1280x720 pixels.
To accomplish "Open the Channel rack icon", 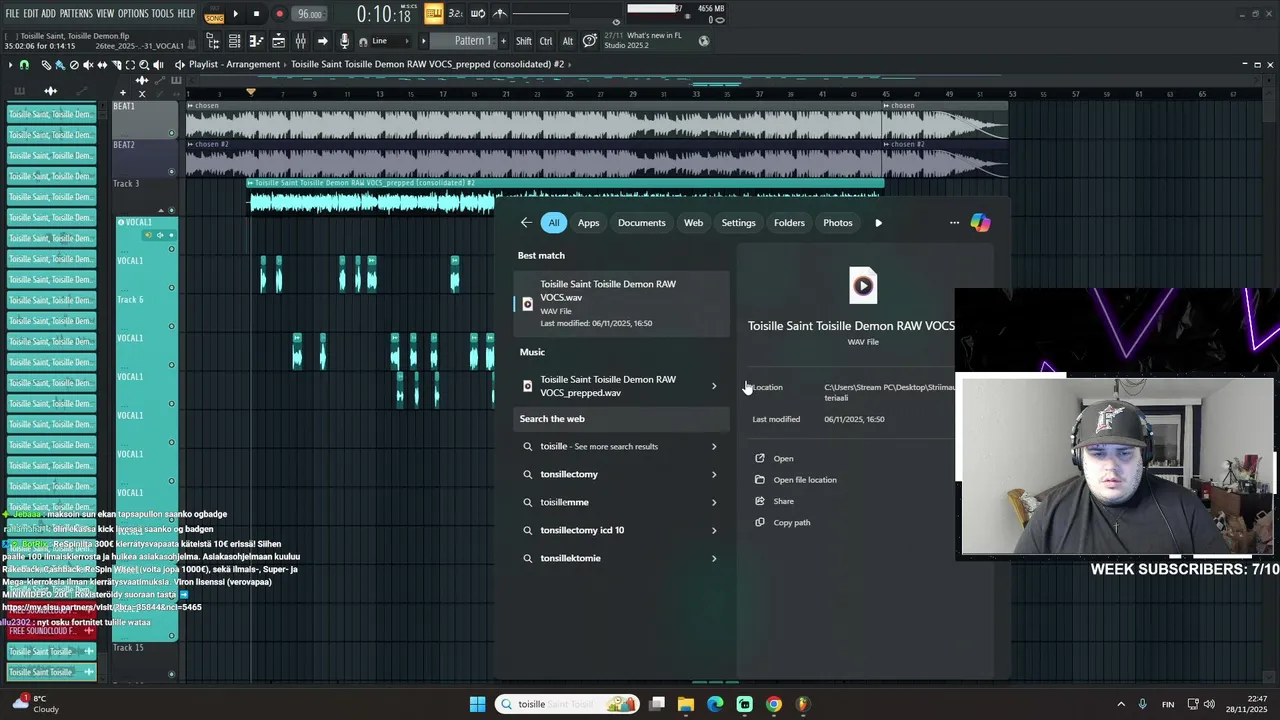I will 234,41.
